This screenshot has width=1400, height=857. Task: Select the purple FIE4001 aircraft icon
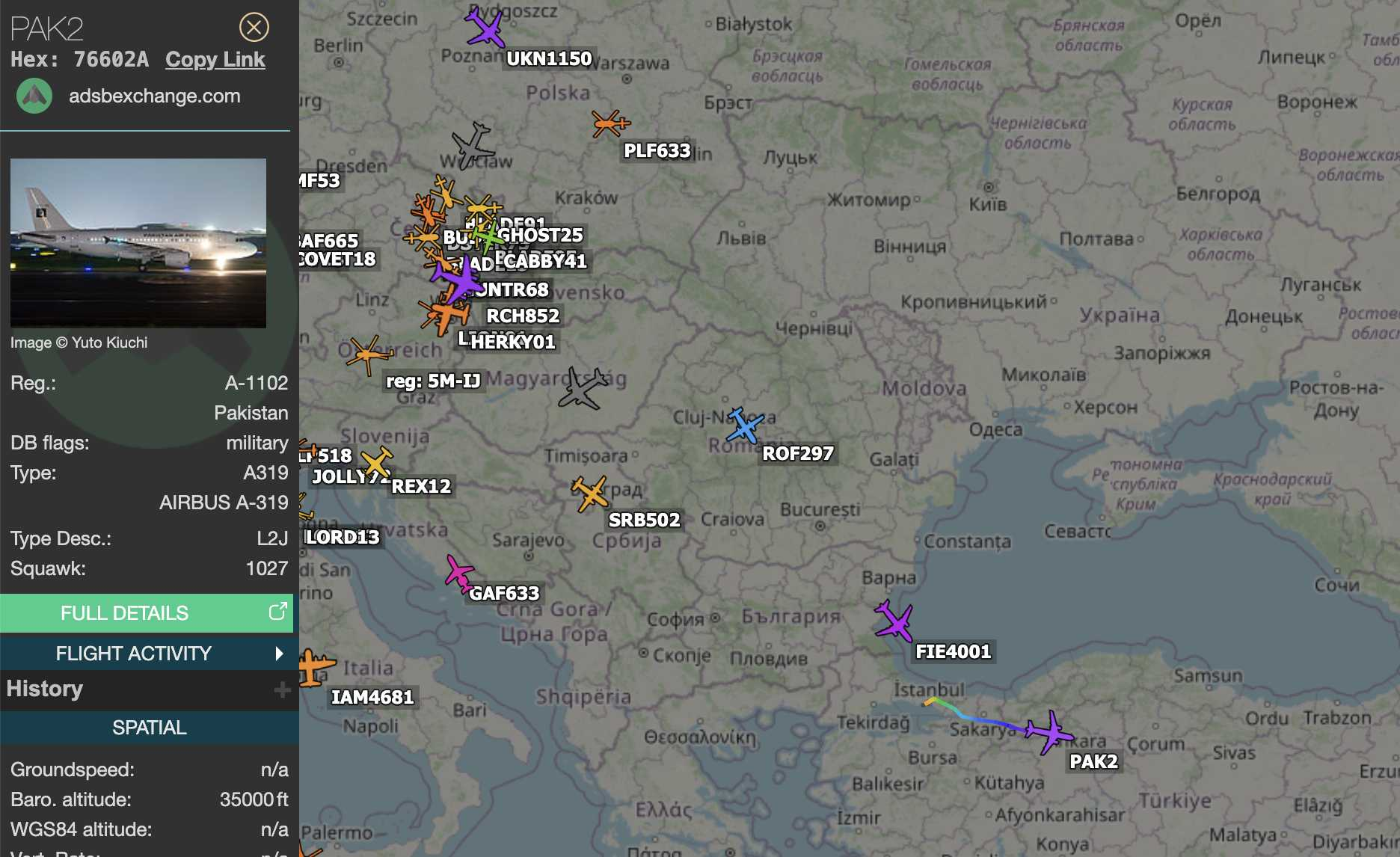pyautogui.click(x=894, y=621)
